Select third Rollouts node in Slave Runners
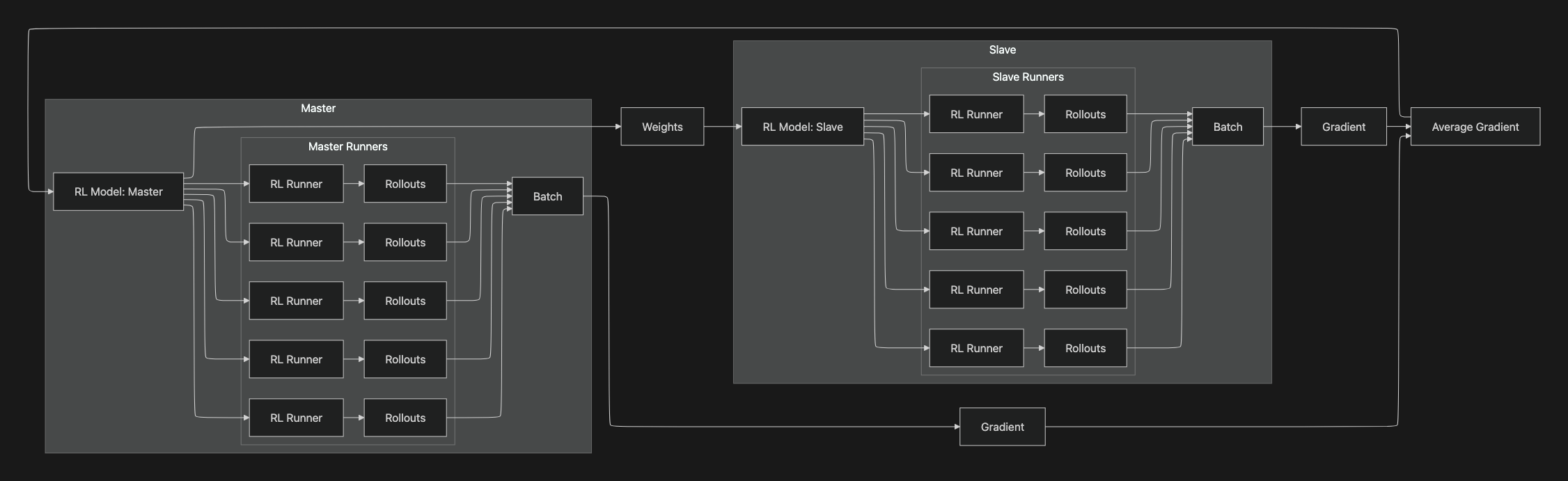Viewport: 1568px width, 481px height. [1085, 231]
